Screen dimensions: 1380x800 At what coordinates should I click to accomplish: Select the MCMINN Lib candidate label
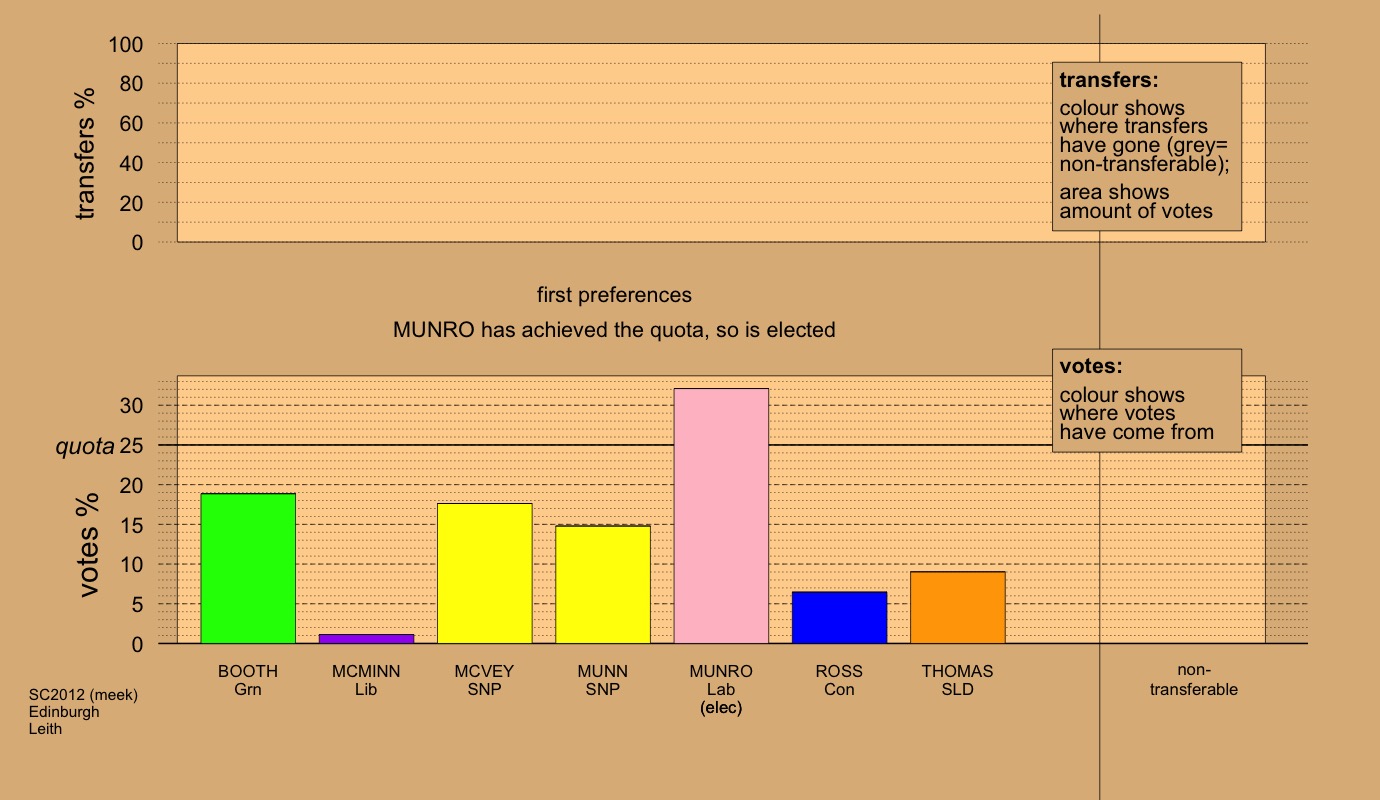[x=366, y=680]
